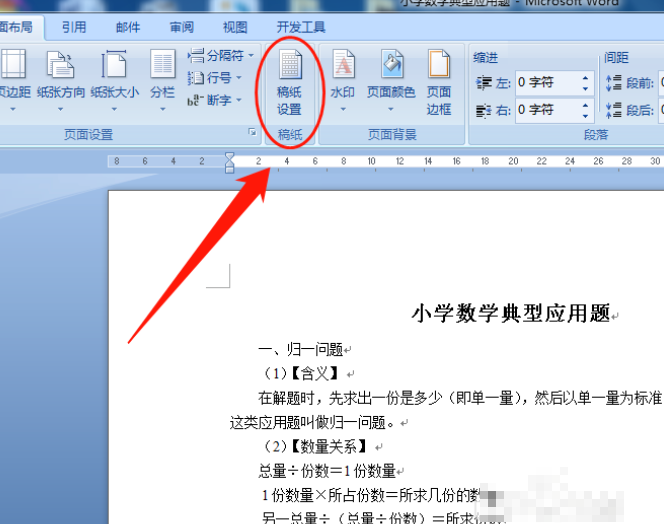This screenshot has height=524, width=664.
Task: Expand the 水印 dropdown arrow
Action: click(343, 109)
